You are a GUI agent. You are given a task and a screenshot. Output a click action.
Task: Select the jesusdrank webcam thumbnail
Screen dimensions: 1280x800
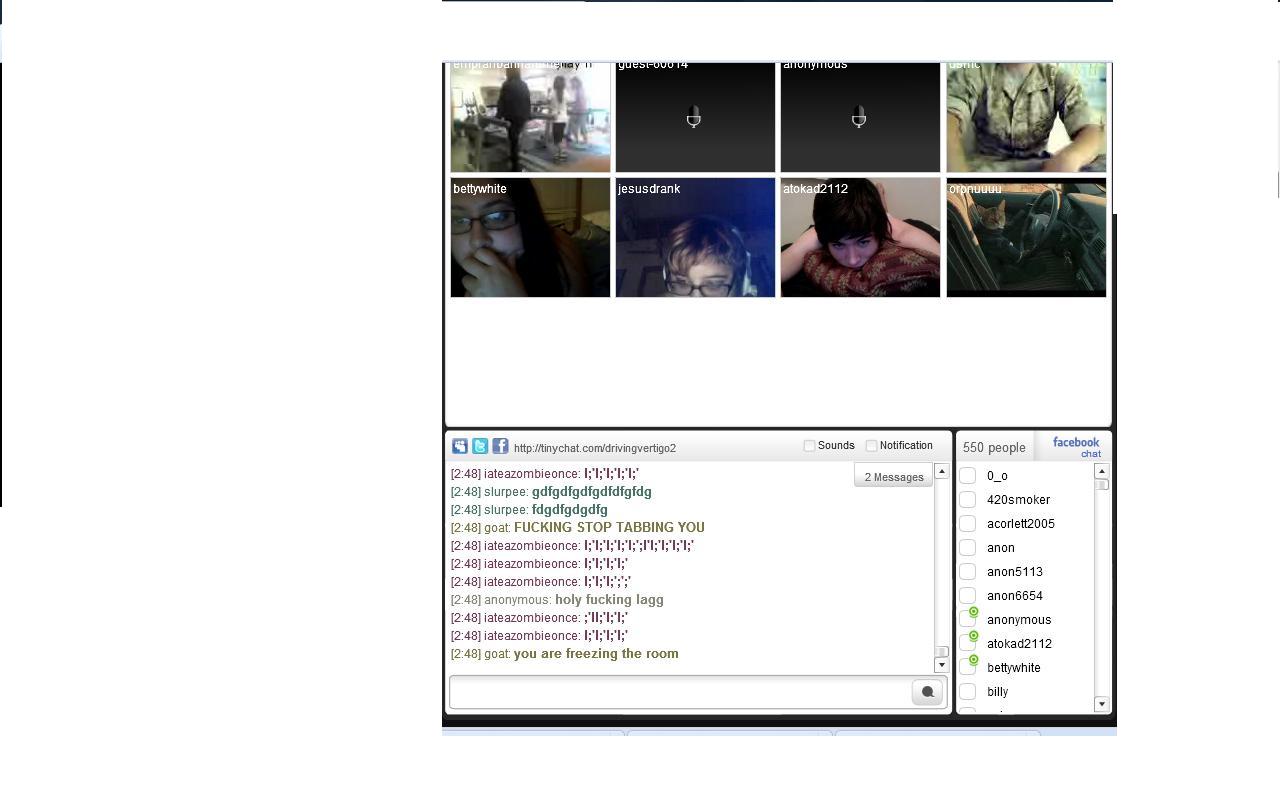point(695,238)
